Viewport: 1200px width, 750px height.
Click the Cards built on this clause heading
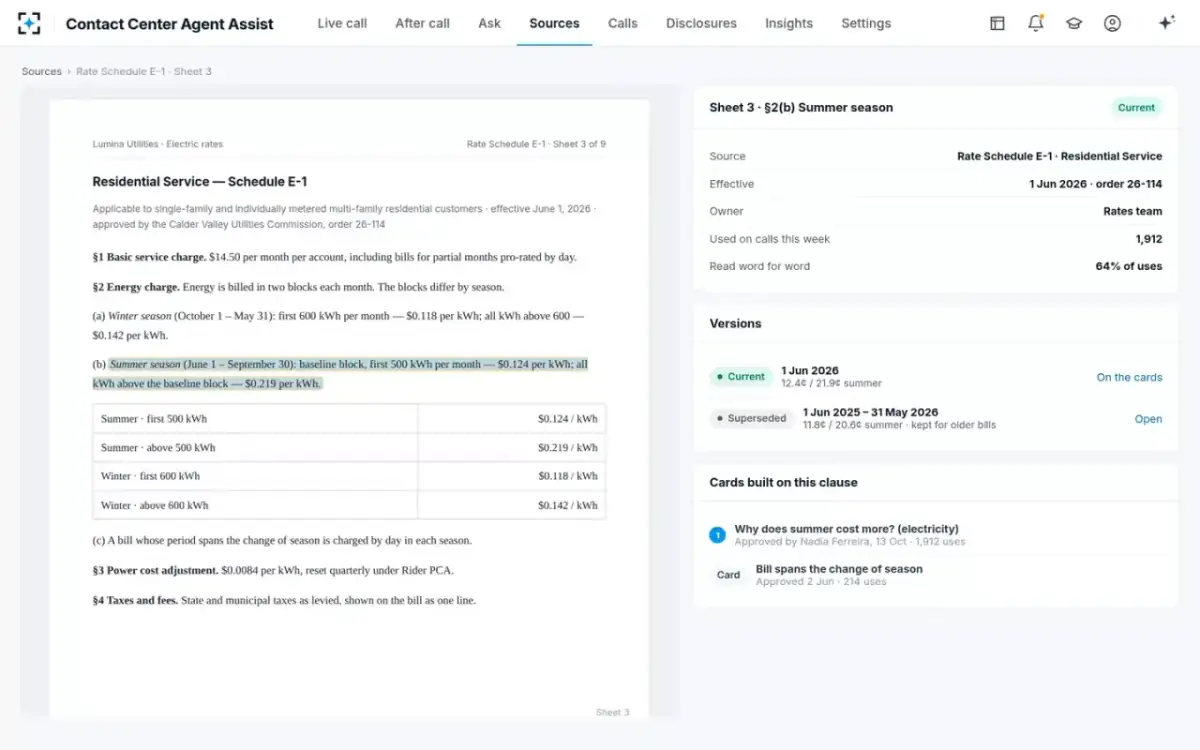click(x=783, y=482)
